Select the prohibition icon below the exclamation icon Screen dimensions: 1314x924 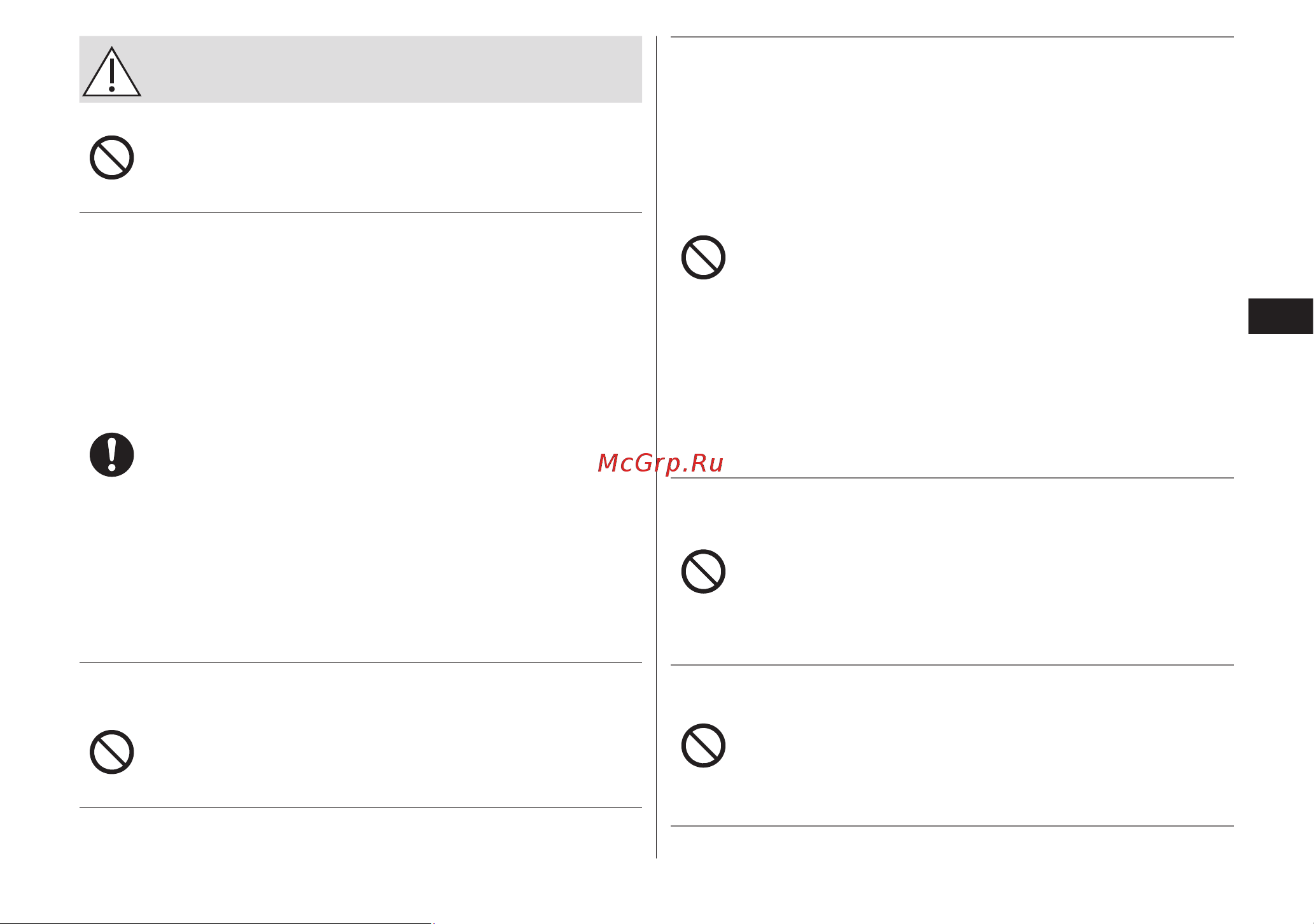[x=111, y=752]
